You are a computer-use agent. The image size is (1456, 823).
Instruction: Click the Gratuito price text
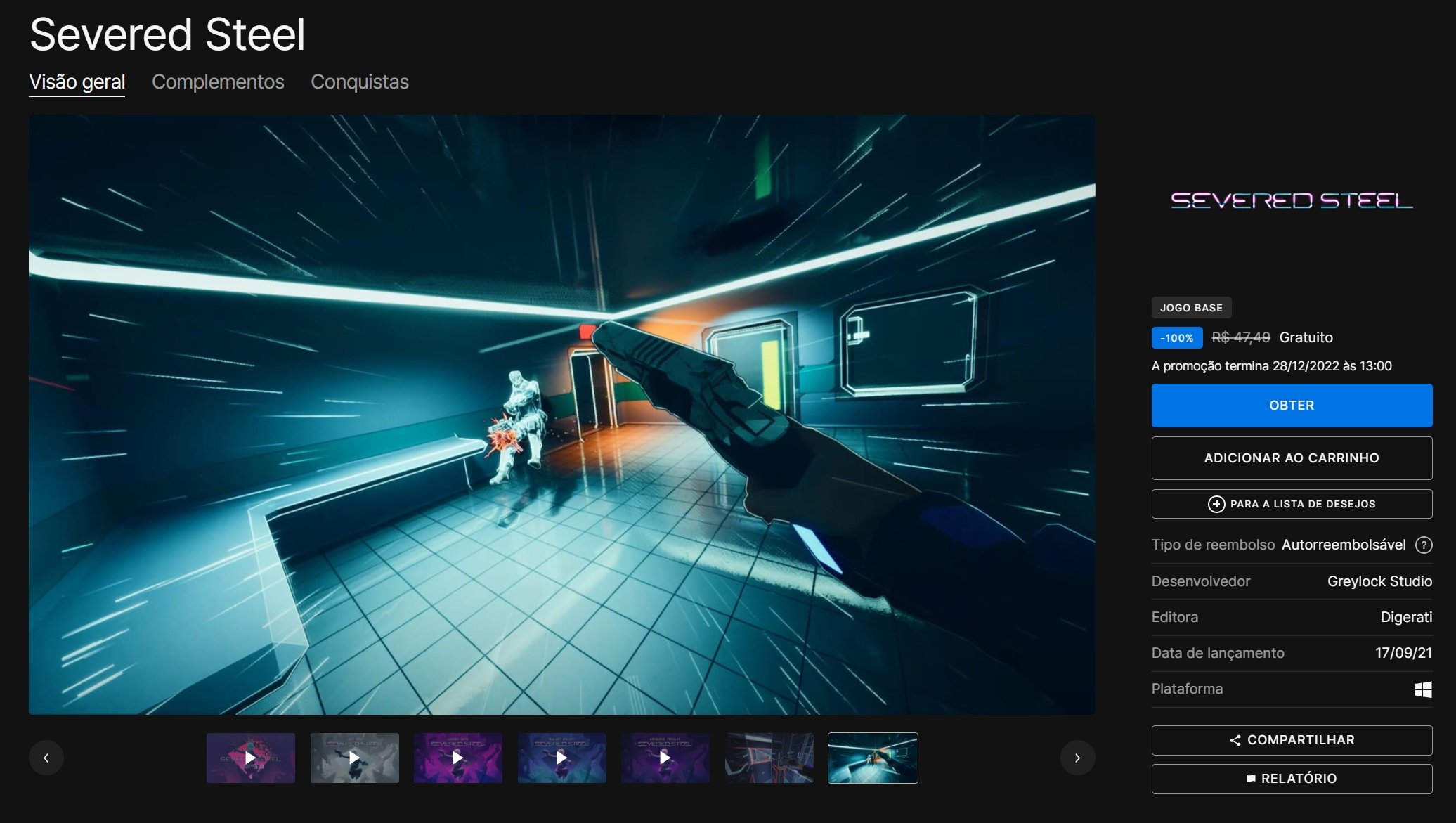1306,337
